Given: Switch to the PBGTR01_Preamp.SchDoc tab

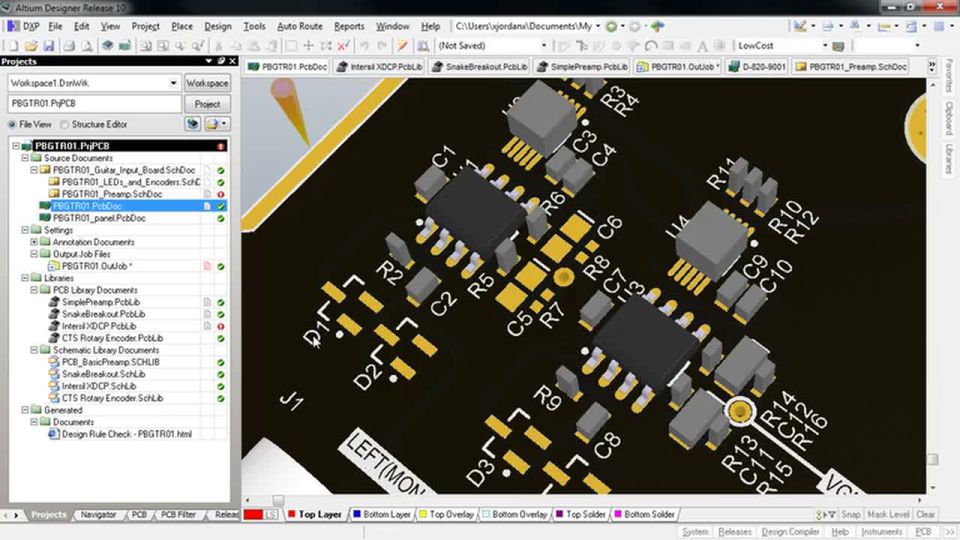Looking at the screenshot, I should (851, 67).
